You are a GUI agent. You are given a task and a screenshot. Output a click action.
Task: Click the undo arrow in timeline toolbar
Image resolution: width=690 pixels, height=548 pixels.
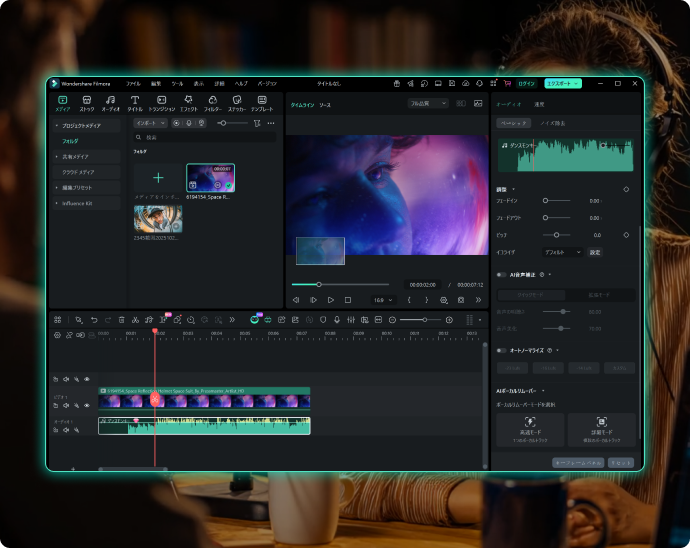(x=94, y=320)
